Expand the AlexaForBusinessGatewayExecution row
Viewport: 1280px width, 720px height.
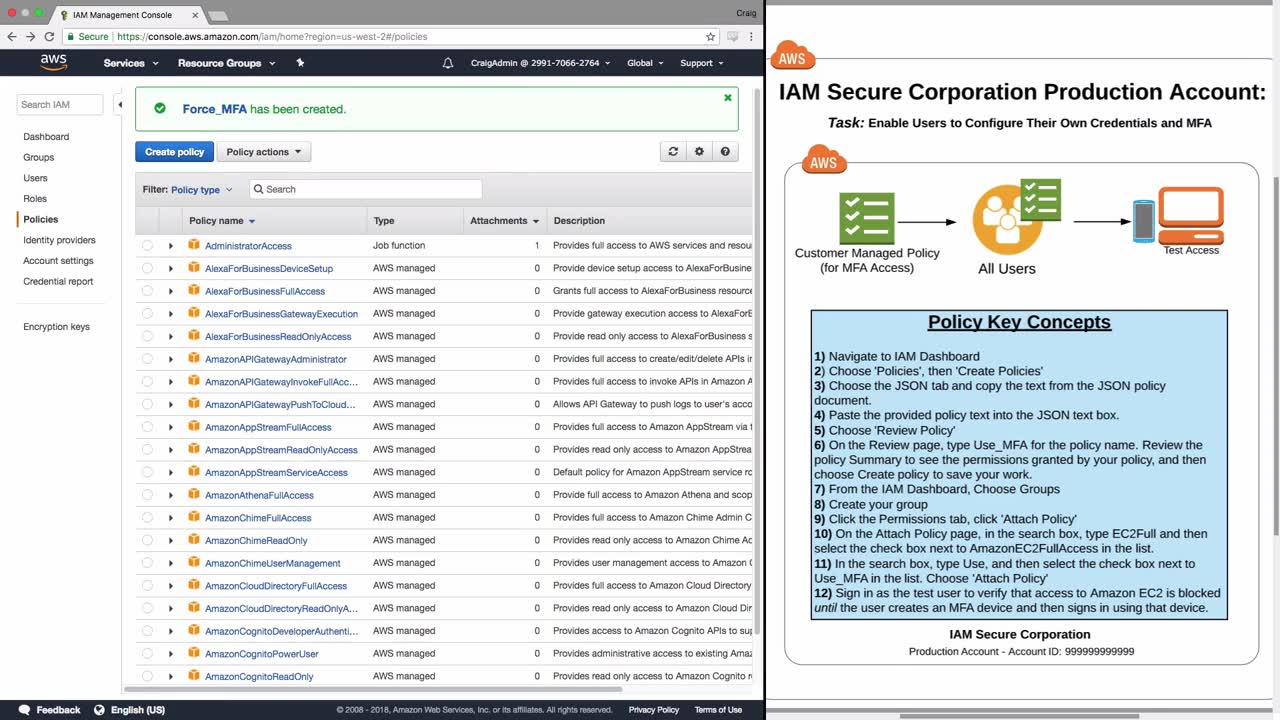coord(171,314)
